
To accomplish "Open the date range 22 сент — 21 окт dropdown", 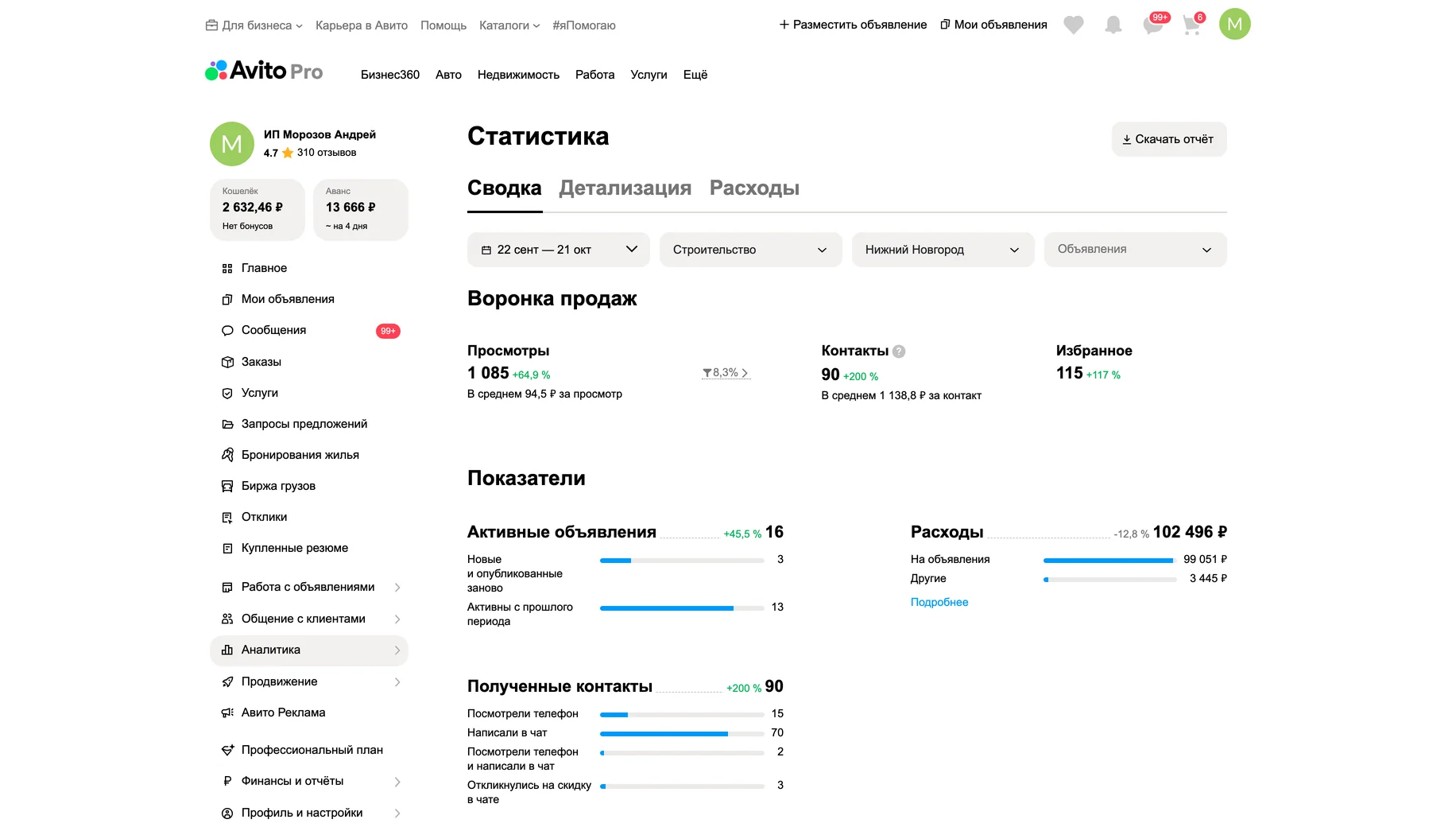I will [x=559, y=250].
